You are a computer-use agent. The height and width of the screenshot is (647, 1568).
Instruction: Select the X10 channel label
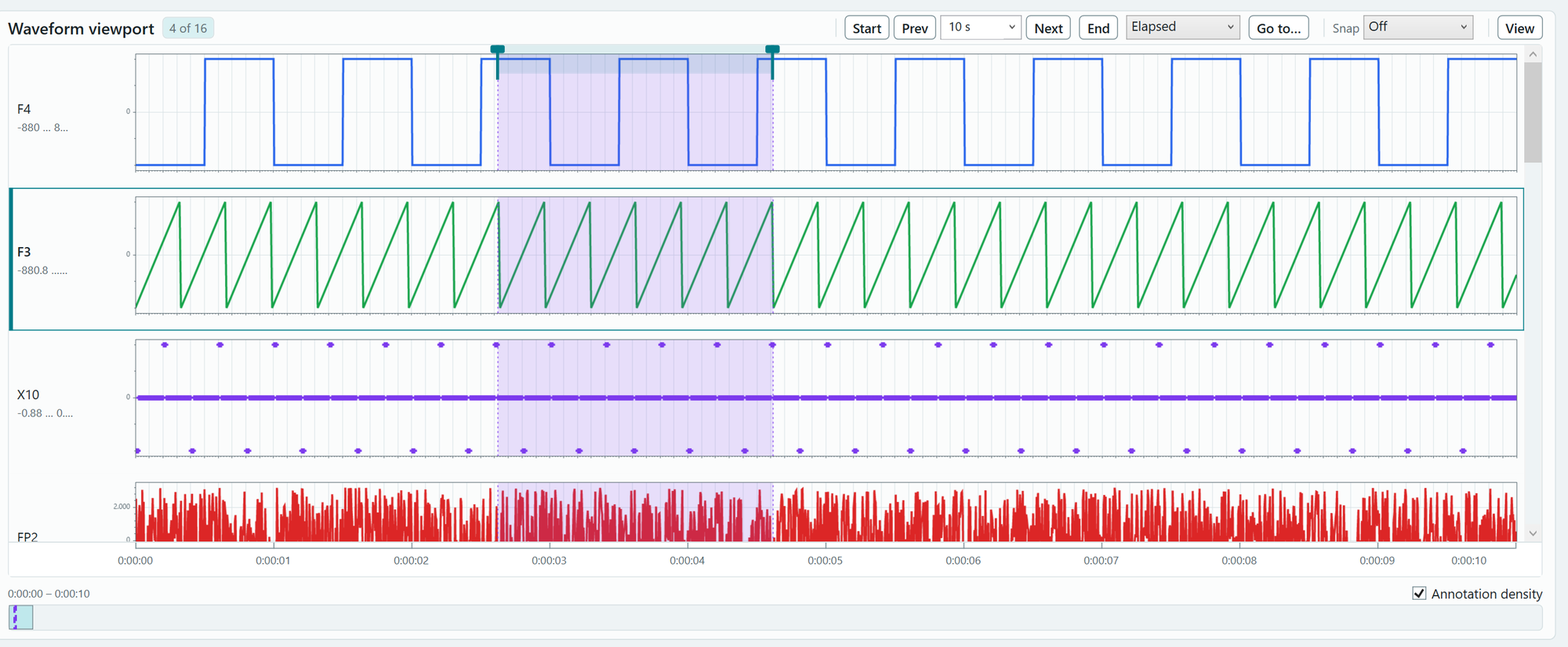pos(28,395)
